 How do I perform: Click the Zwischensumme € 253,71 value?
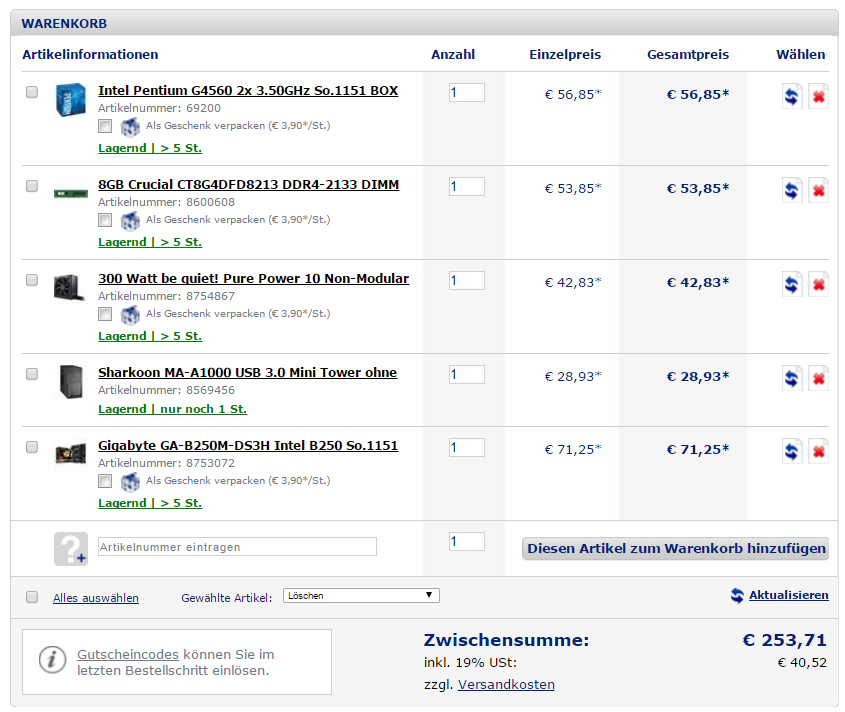click(784, 640)
